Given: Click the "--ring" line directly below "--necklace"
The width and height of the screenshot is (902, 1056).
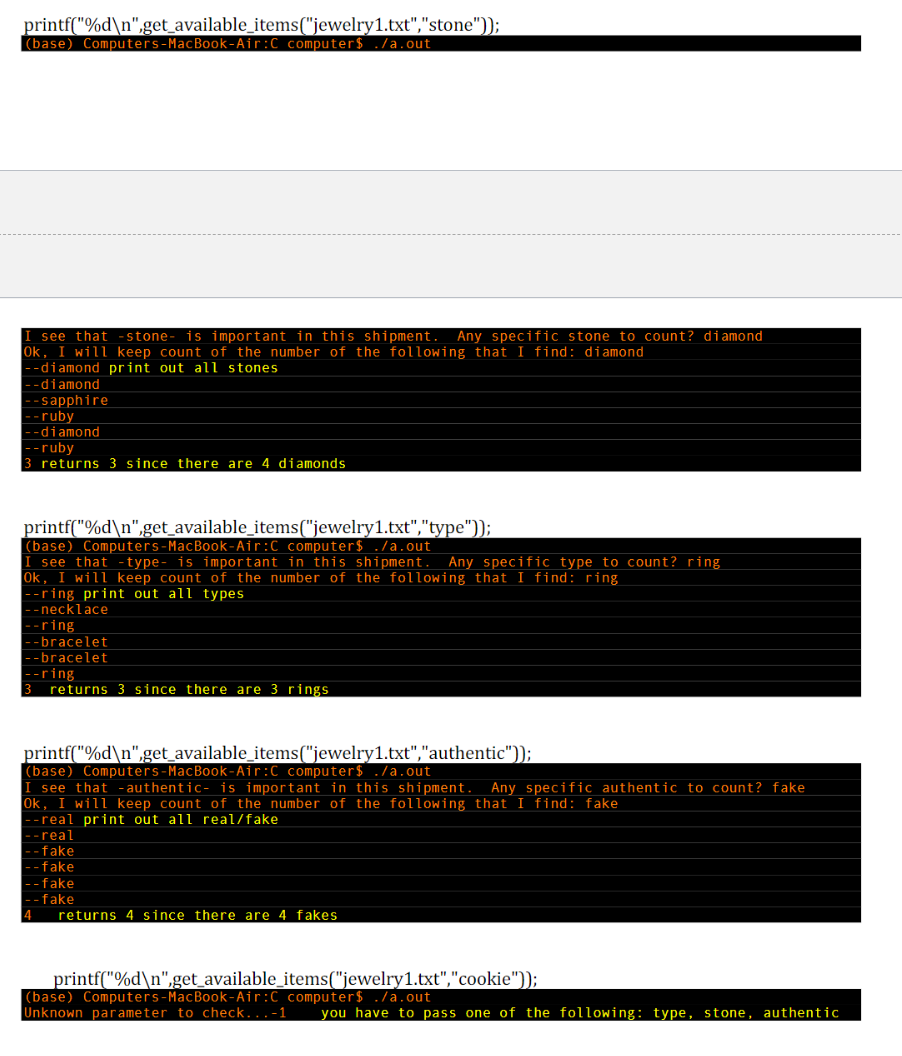Looking at the screenshot, I should click(x=49, y=626).
